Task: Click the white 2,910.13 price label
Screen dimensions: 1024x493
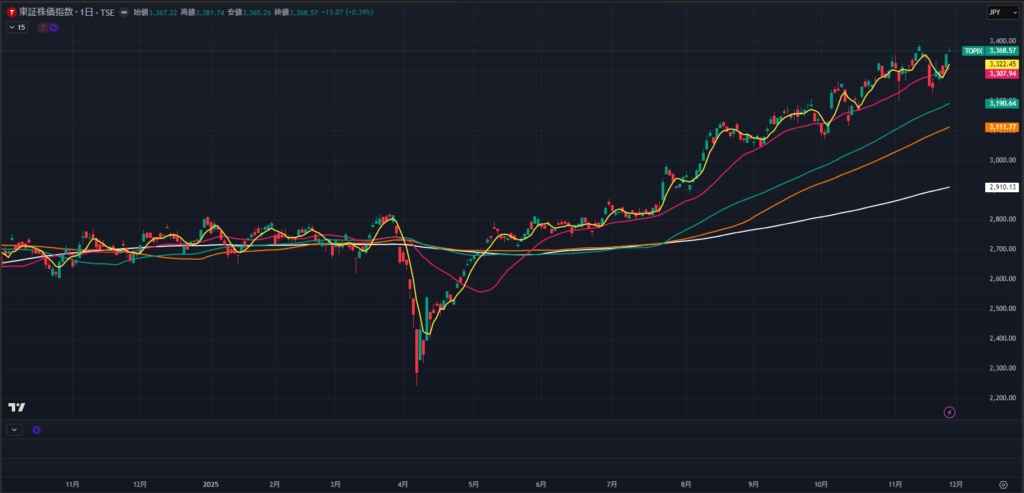Action: tap(1002, 187)
